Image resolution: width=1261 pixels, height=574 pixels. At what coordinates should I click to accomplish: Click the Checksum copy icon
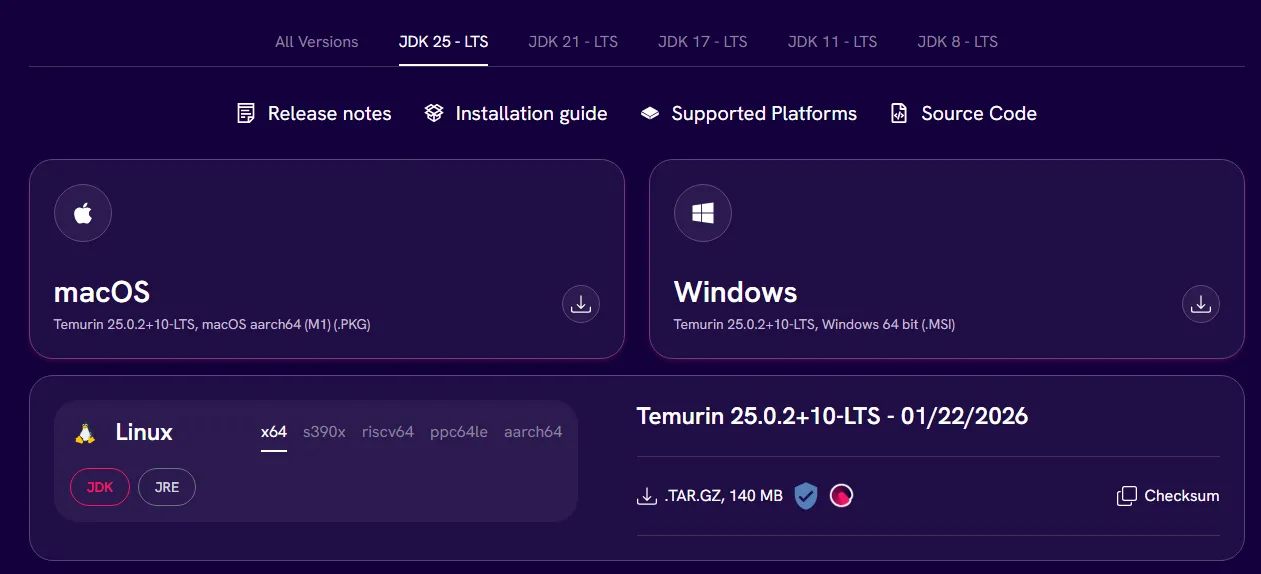coord(1127,496)
